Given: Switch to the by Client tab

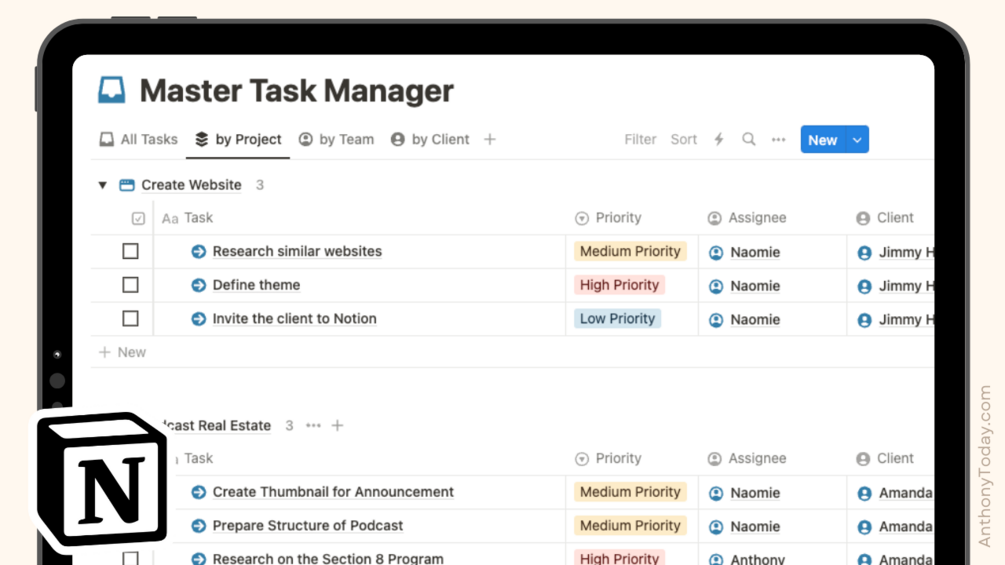Looking at the screenshot, I should pos(430,140).
